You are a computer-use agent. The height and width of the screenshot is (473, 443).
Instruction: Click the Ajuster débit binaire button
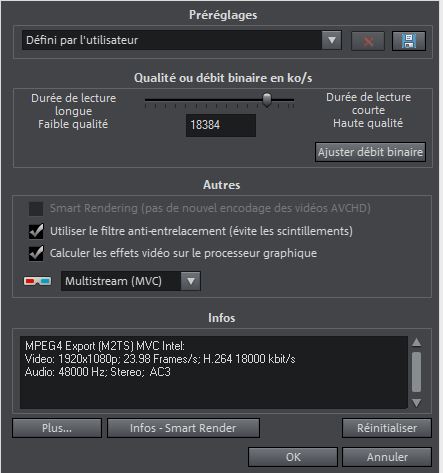[370, 152]
